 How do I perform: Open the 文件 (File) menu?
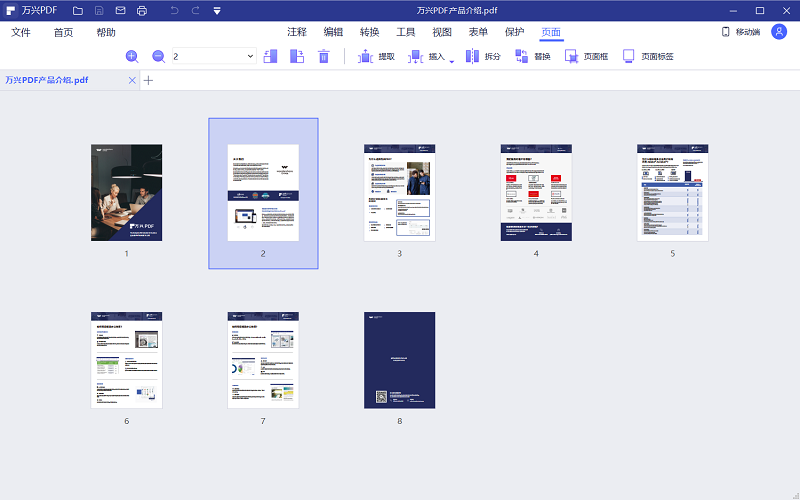[x=21, y=32]
